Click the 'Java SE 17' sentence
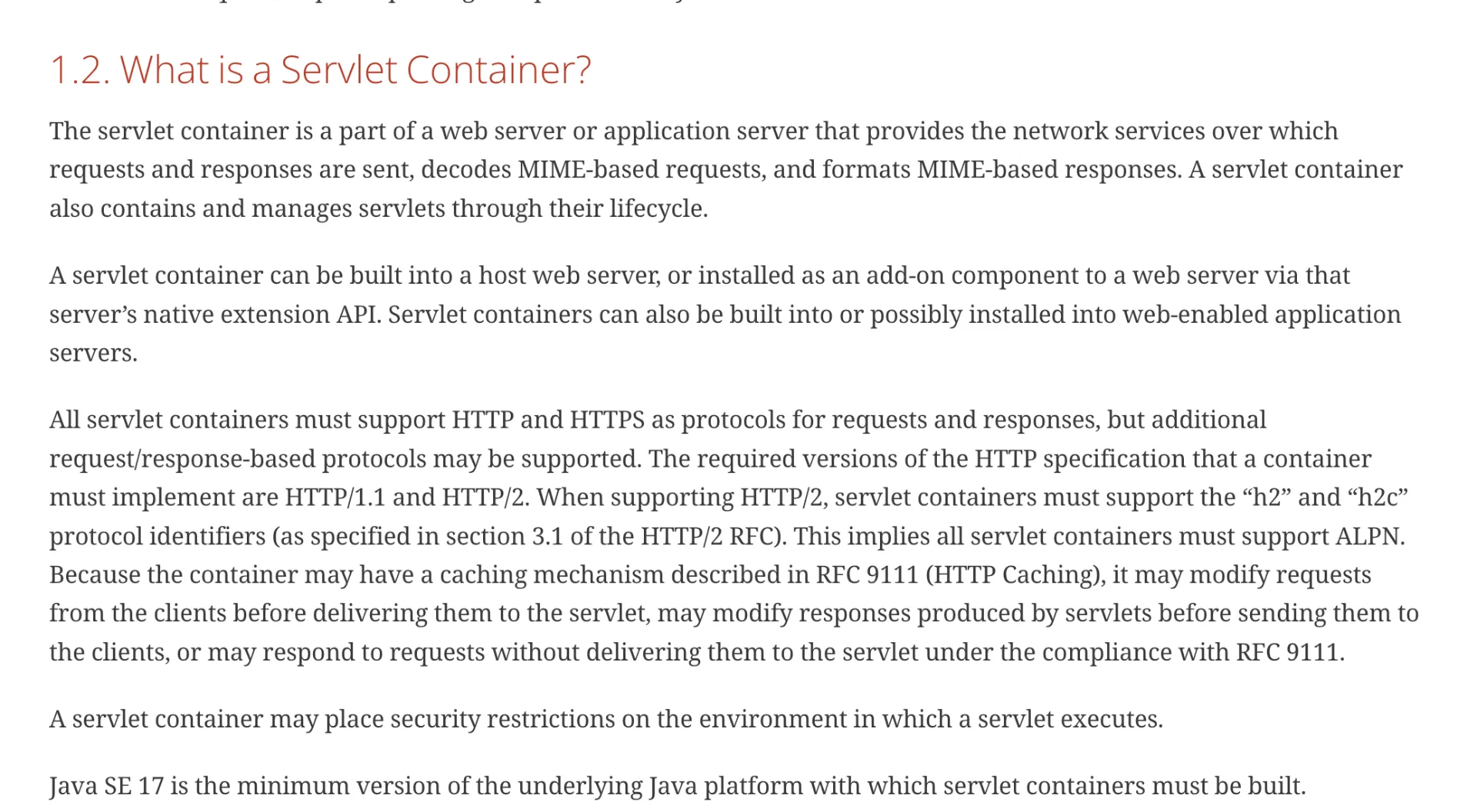Viewport: 1477px width, 812px height. [x=677, y=786]
